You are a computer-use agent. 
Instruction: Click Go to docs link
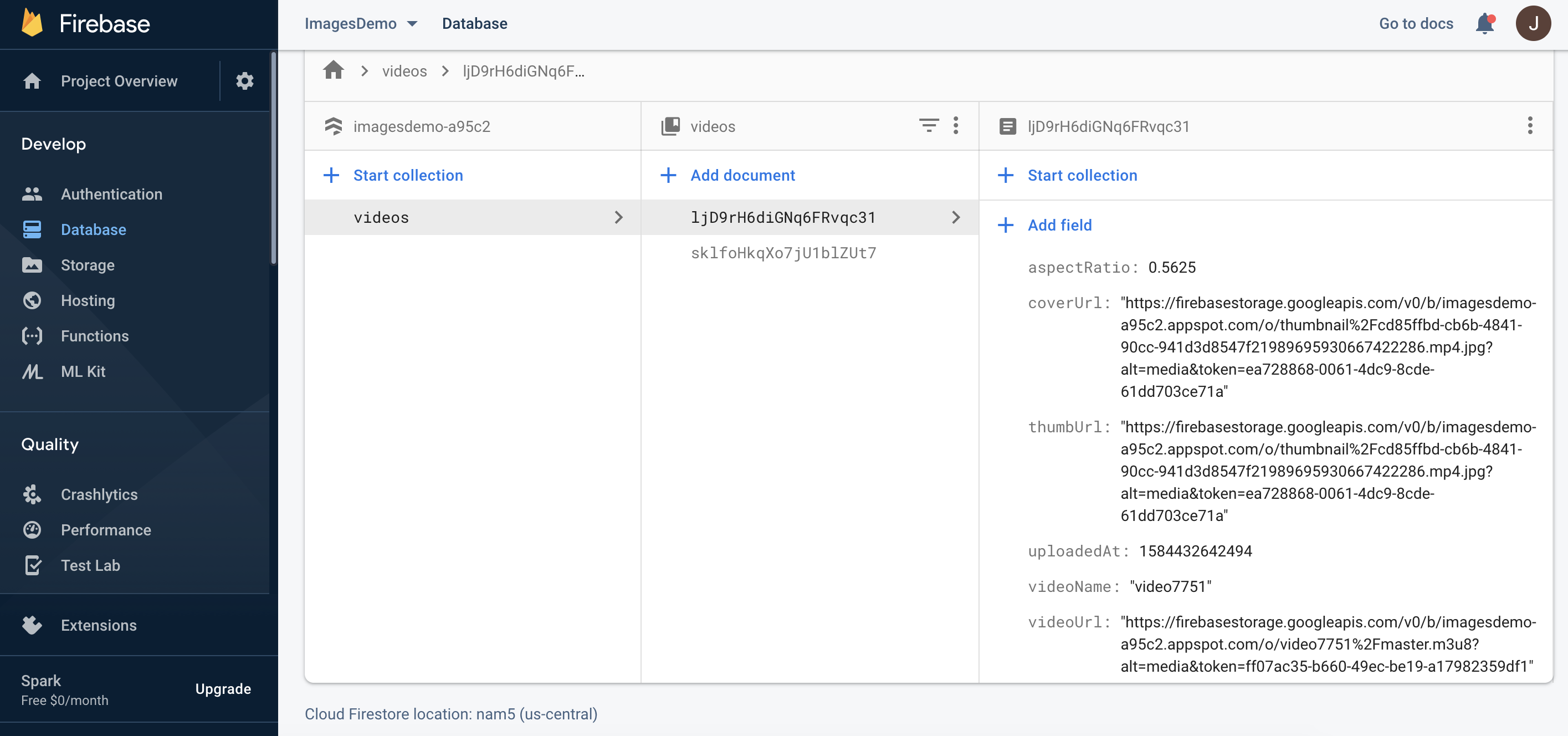(x=1416, y=24)
